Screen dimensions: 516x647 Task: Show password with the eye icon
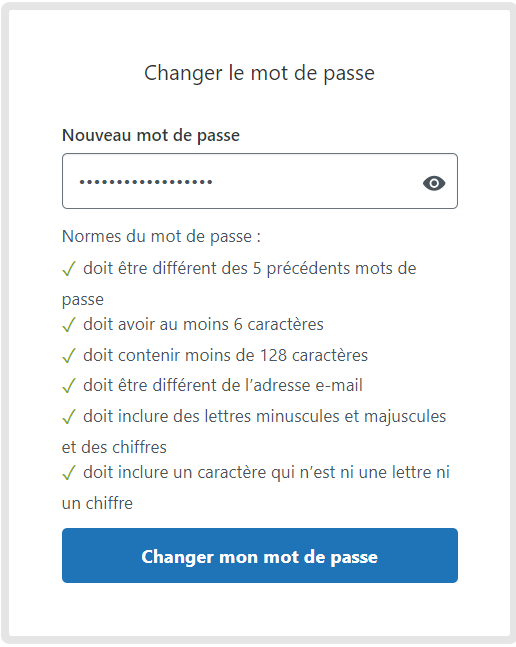tap(434, 183)
